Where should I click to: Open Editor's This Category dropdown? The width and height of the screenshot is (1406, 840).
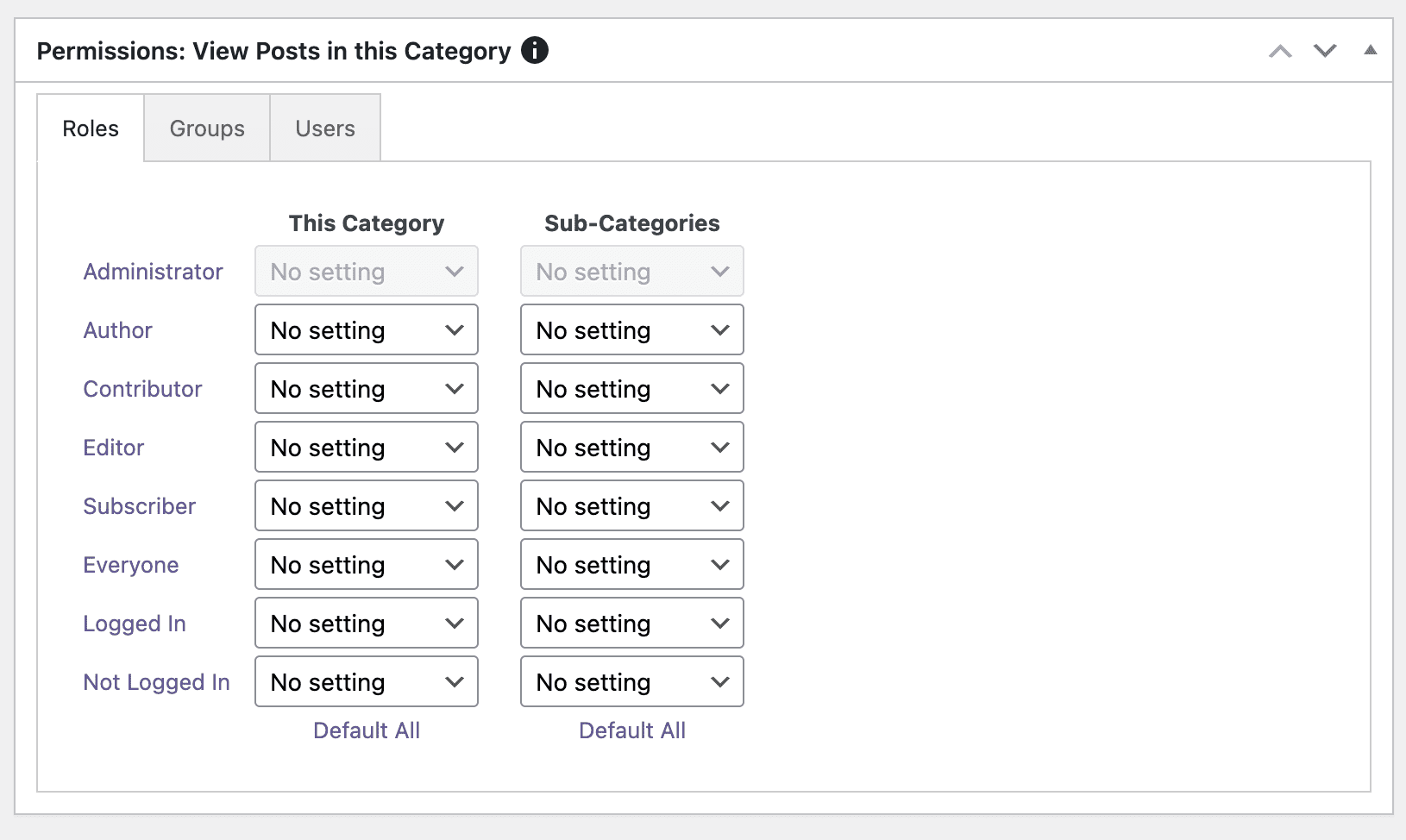click(x=366, y=447)
